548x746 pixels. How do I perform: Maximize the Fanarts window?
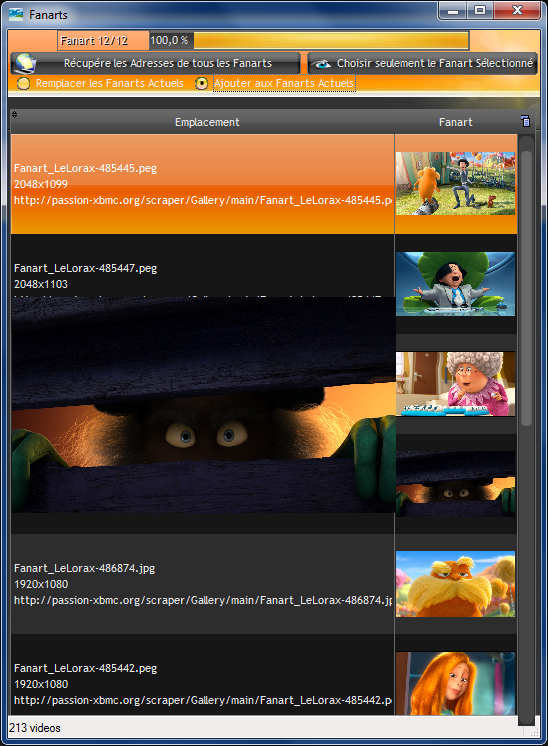(480, 10)
